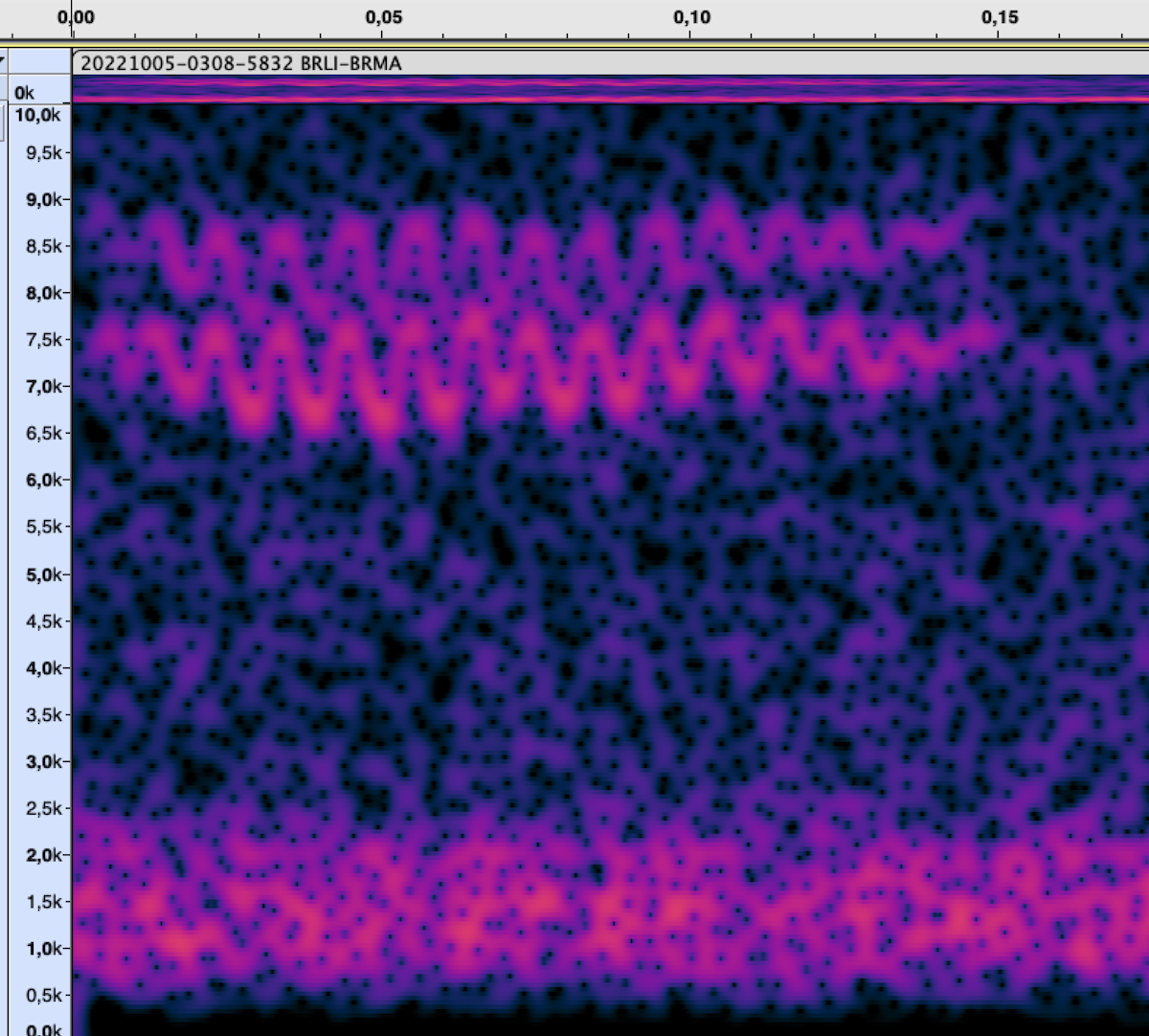
Task: Click the 0k label beside the upper strip
Action: [x=24, y=93]
